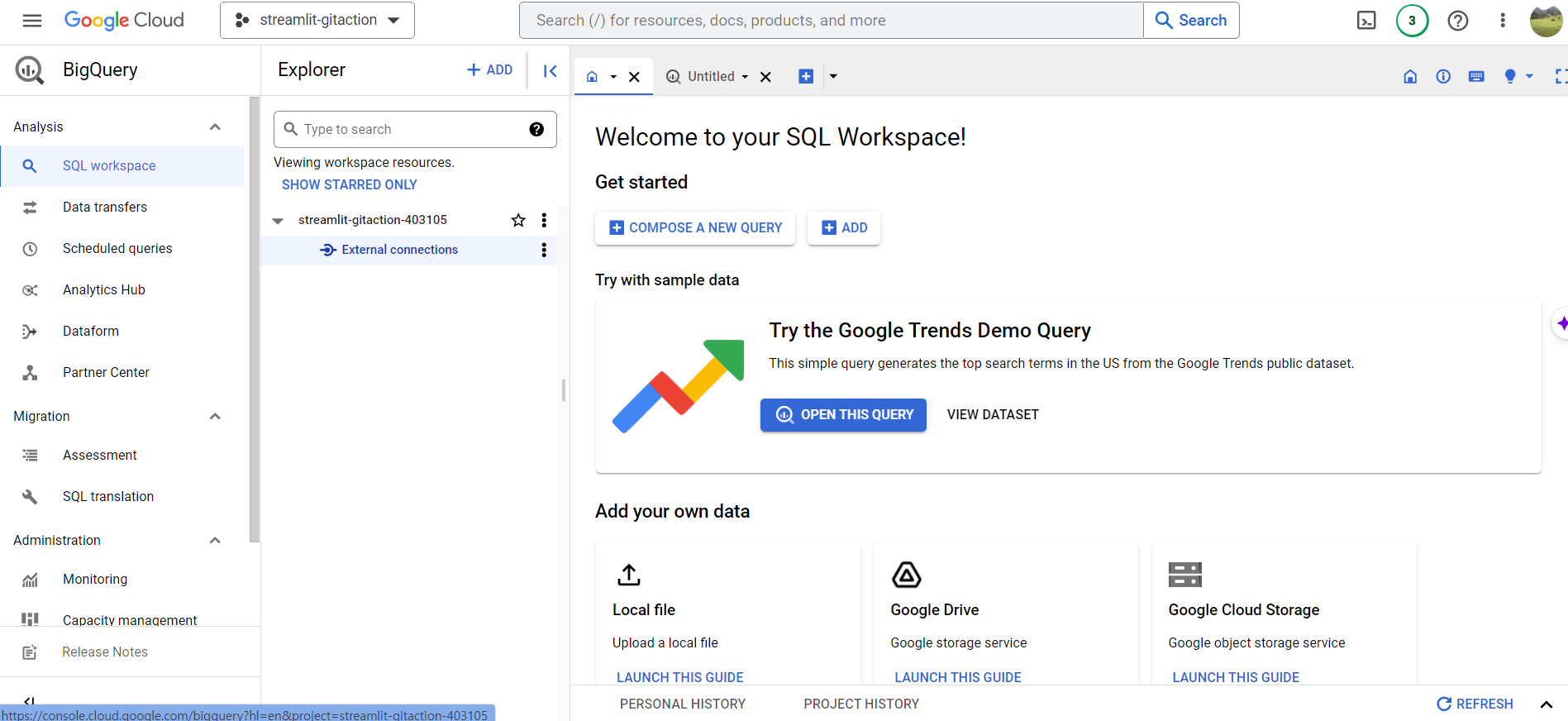Click the home icon in right toolbar
The image size is (1568, 721).
pyautogui.click(x=1410, y=76)
